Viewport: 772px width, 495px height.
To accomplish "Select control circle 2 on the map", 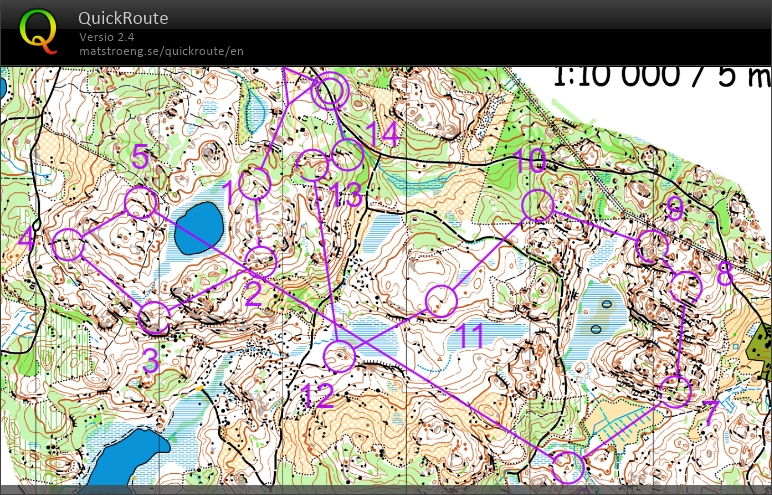I will pos(260,261).
